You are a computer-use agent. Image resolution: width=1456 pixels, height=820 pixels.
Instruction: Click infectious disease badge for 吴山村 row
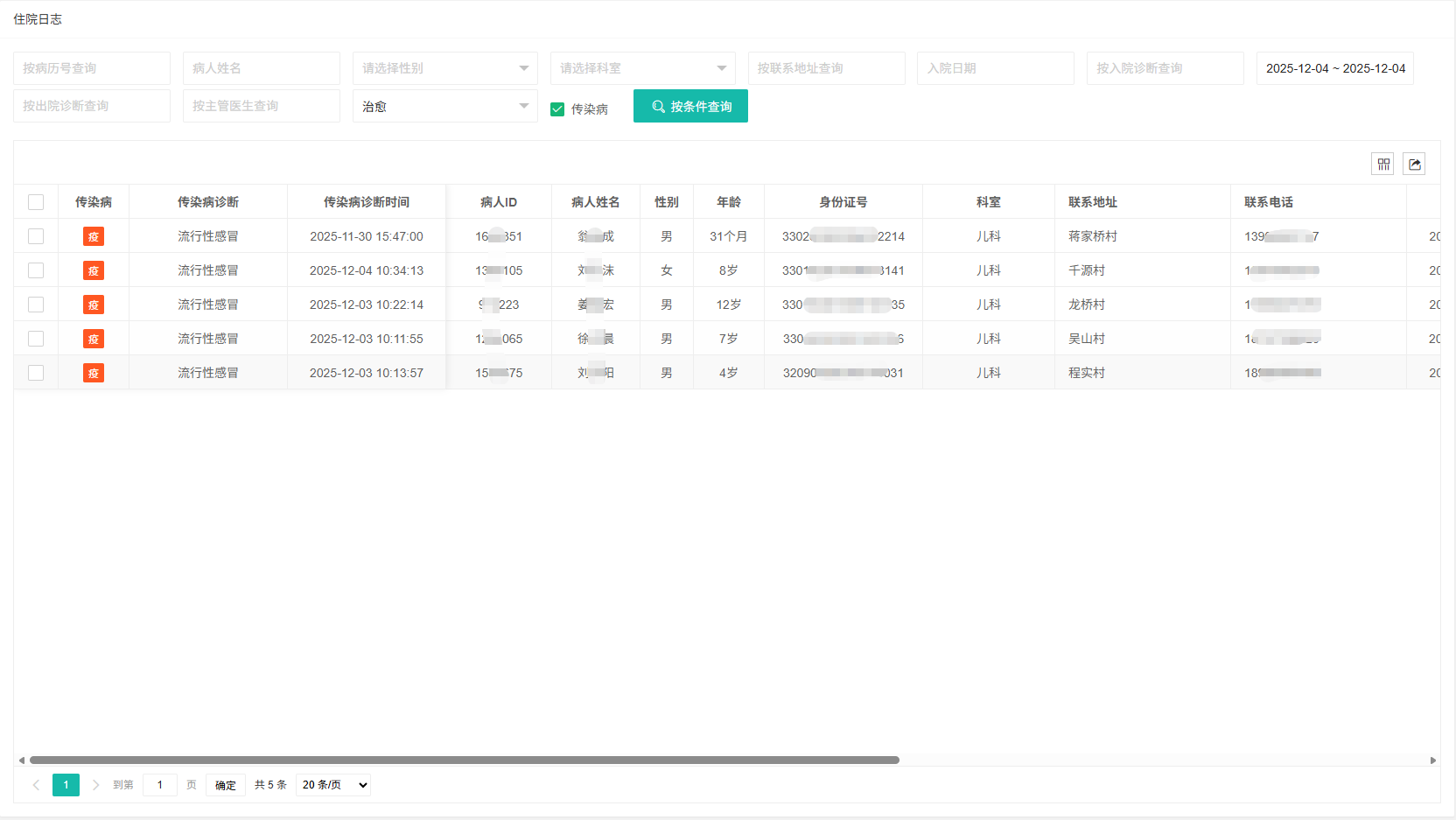pos(94,339)
